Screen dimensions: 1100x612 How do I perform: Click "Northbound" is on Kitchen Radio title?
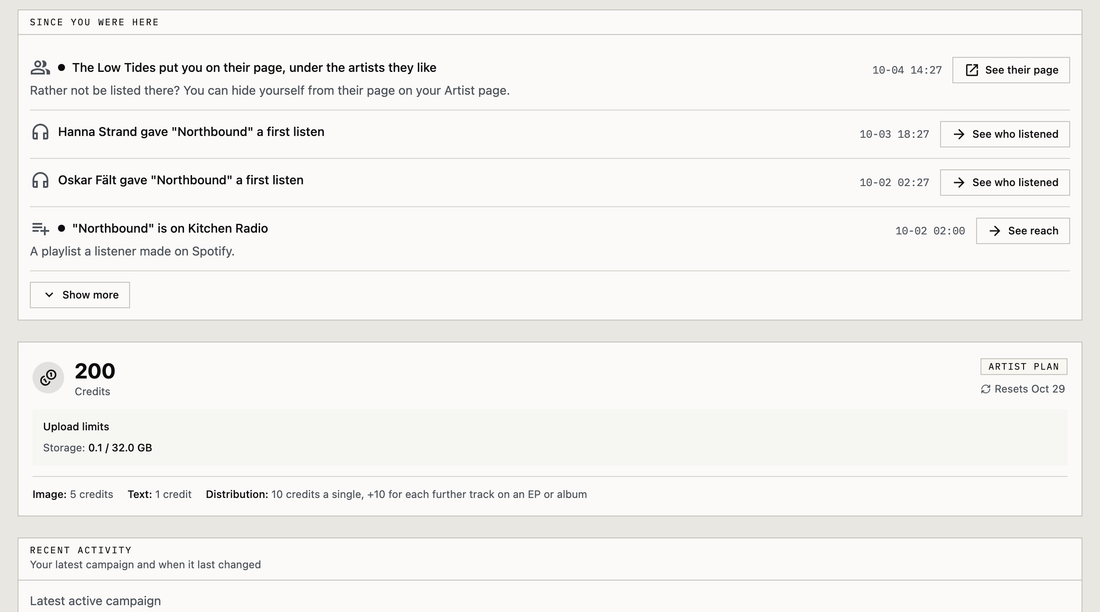pos(170,228)
